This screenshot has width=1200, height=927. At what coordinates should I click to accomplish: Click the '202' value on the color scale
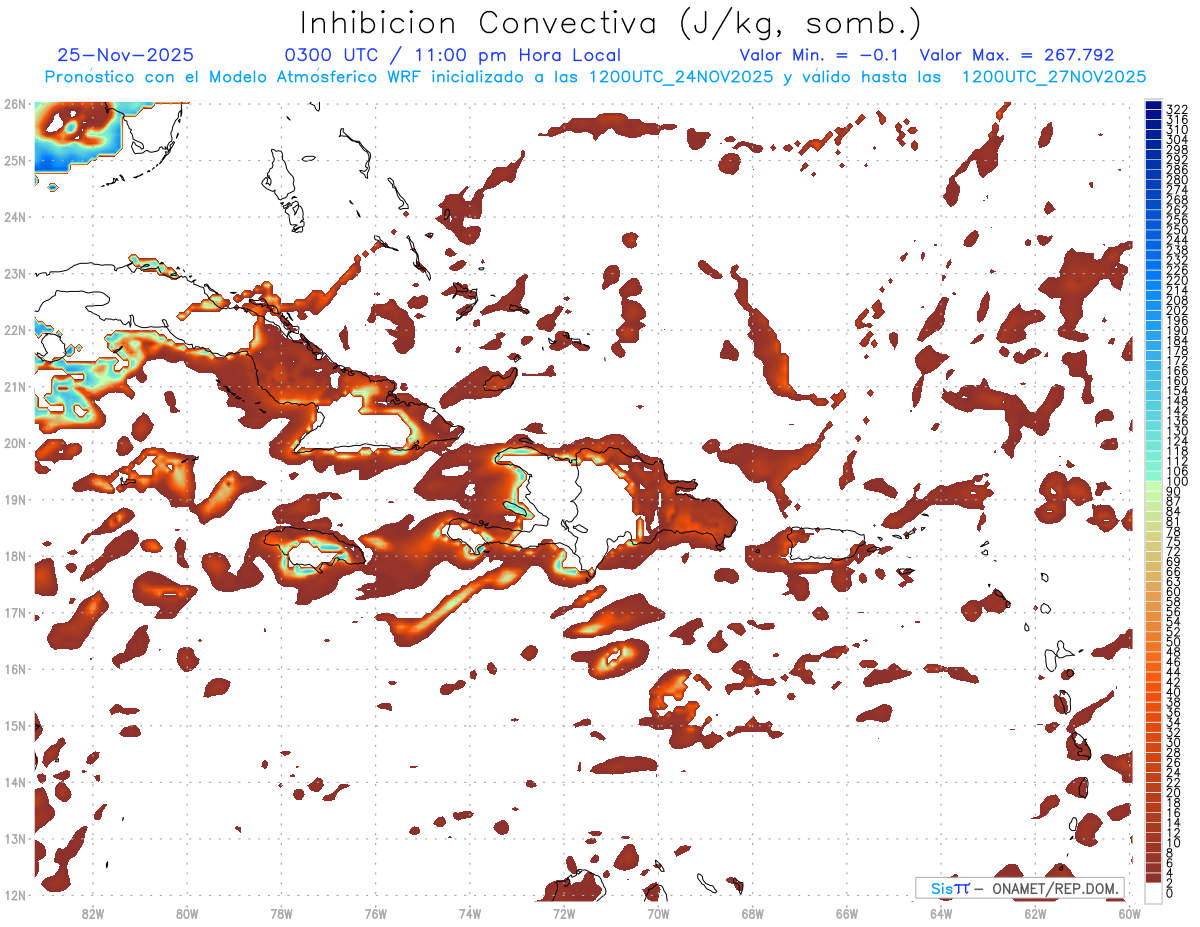tap(1177, 310)
